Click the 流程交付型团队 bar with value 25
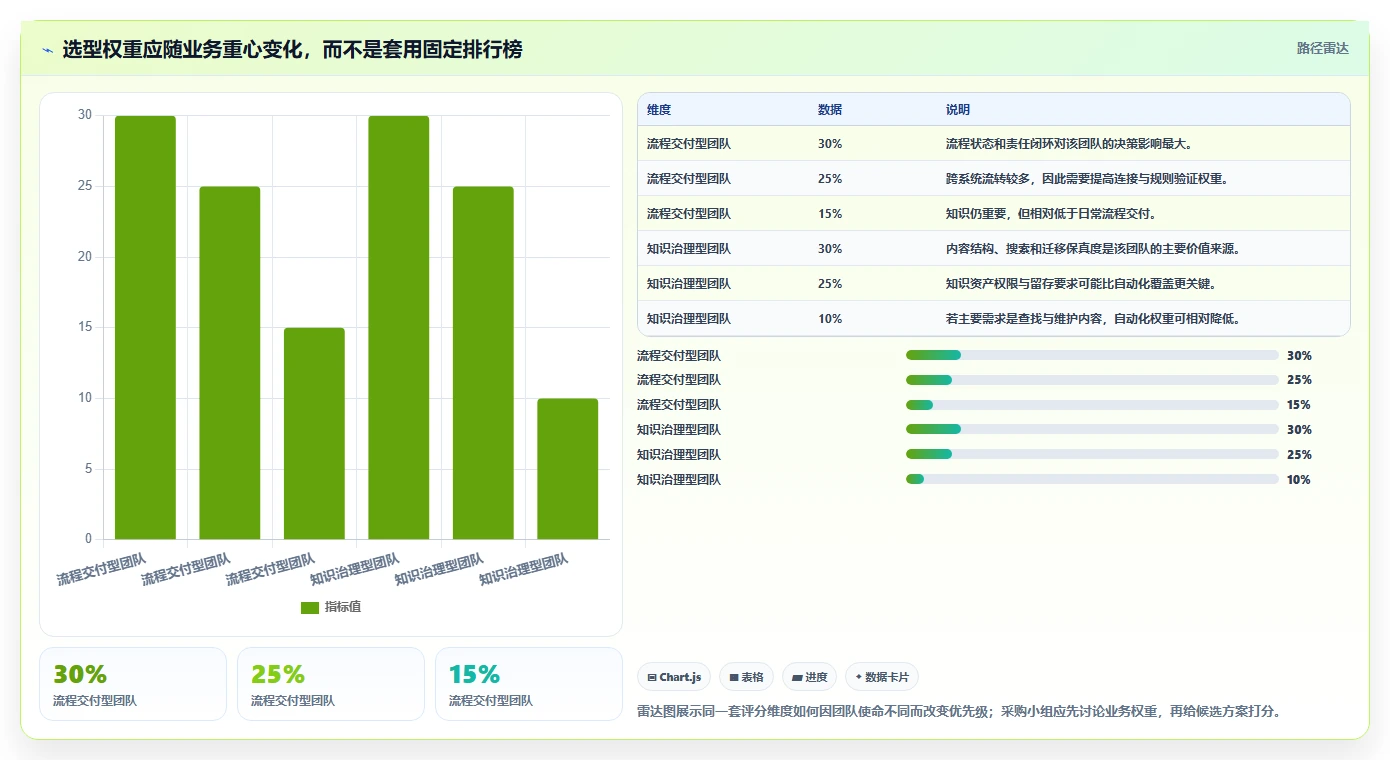This screenshot has height=760, width=1390. (230, 363)
